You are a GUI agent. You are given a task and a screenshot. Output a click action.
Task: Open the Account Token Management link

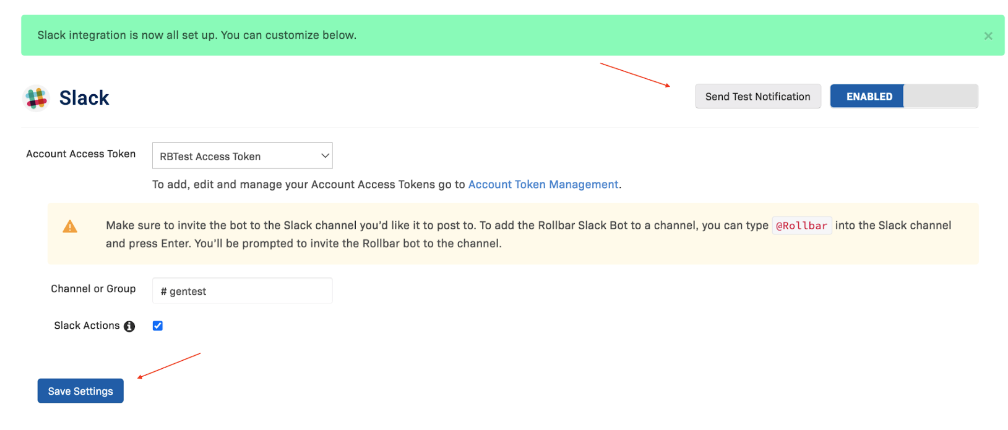[543, 184]
